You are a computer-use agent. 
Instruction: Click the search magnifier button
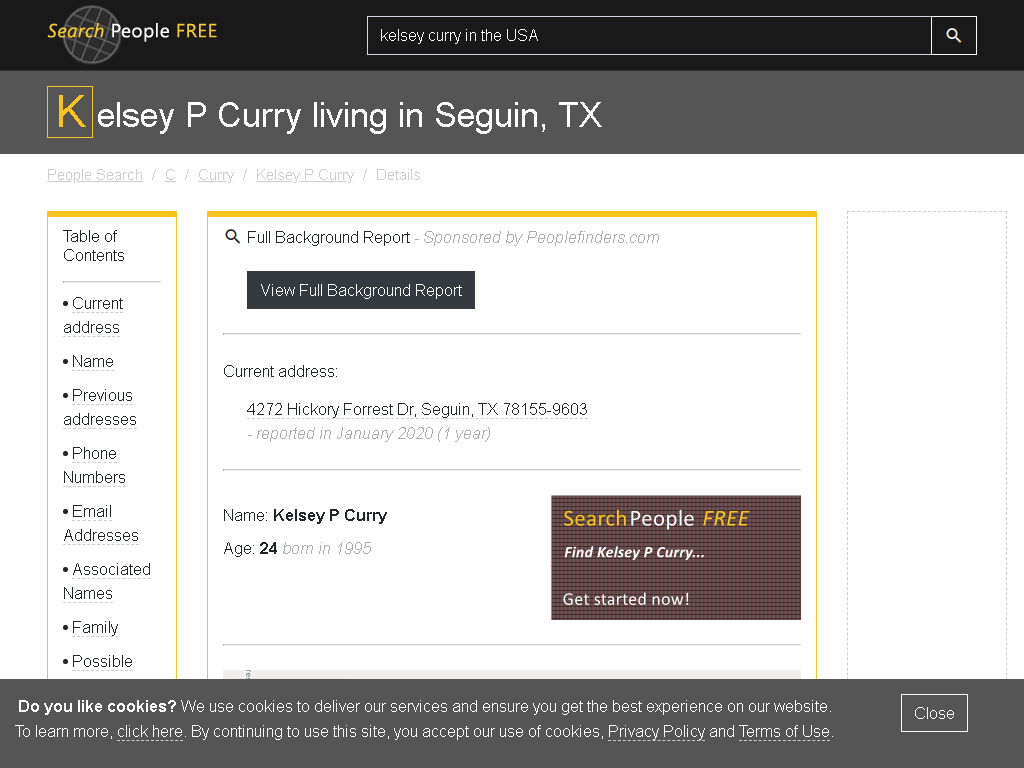[x=953, y=35]
